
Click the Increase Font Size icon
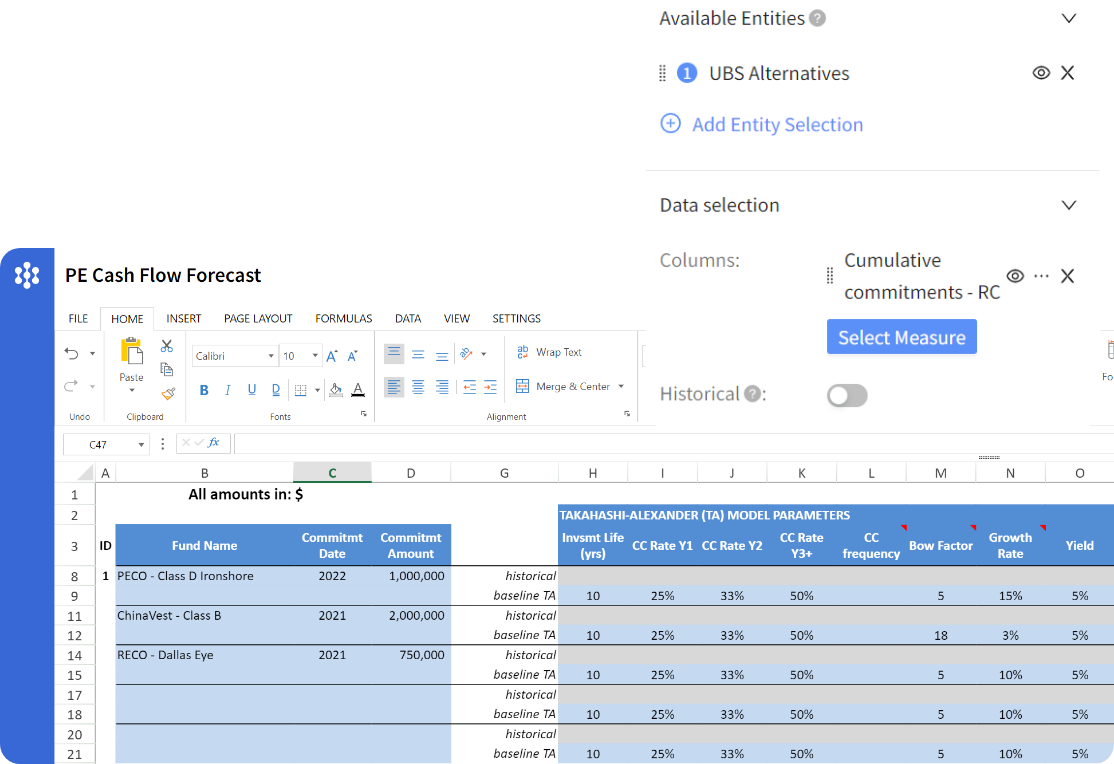click(x=332, y=356)
